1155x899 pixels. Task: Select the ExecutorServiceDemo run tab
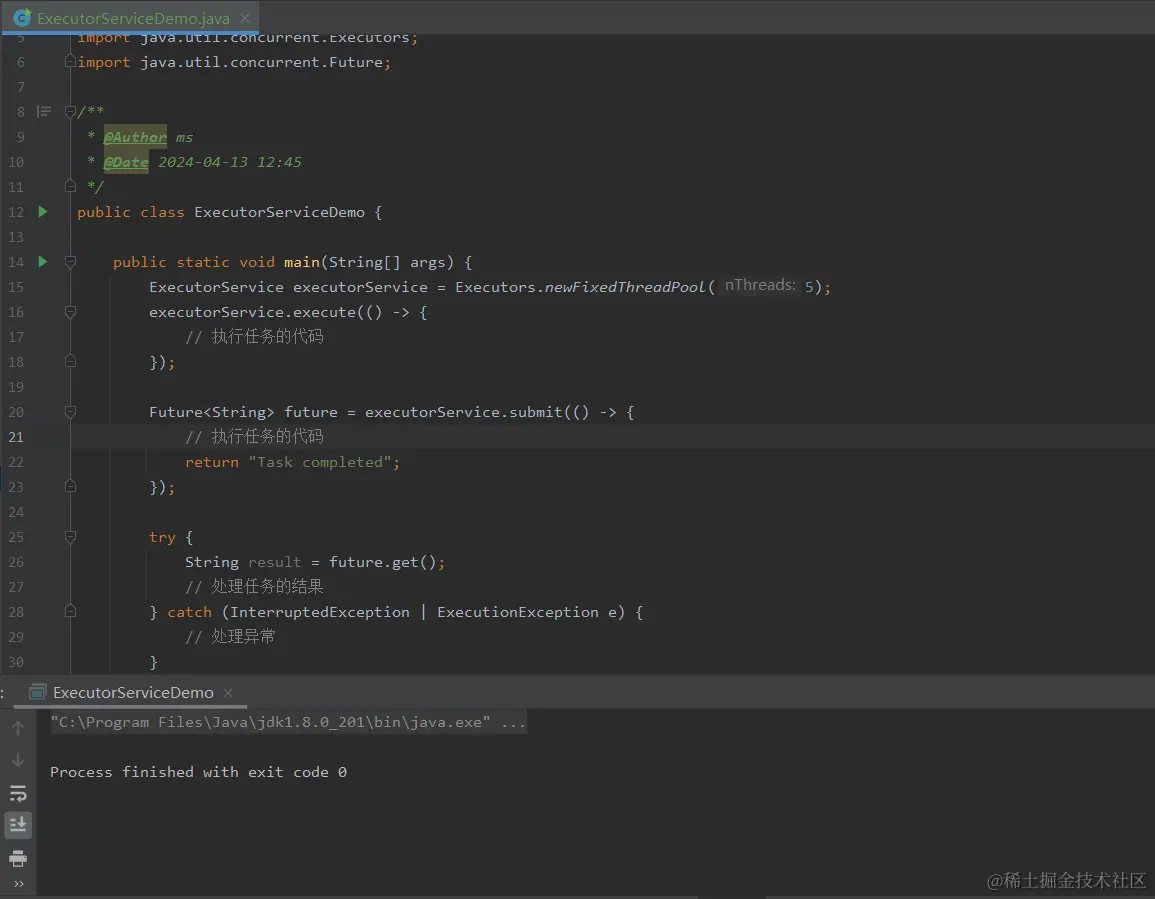coord(133,693)
